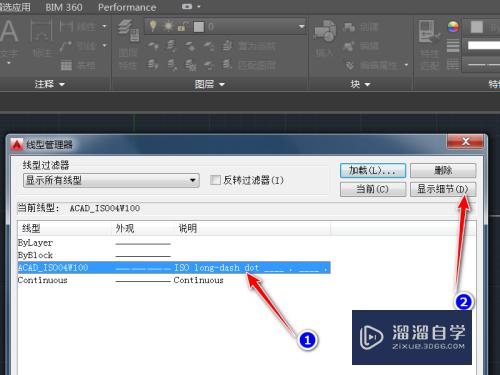
Task: Open the 线性 dropdown arrow
Action: pos(104,26)
